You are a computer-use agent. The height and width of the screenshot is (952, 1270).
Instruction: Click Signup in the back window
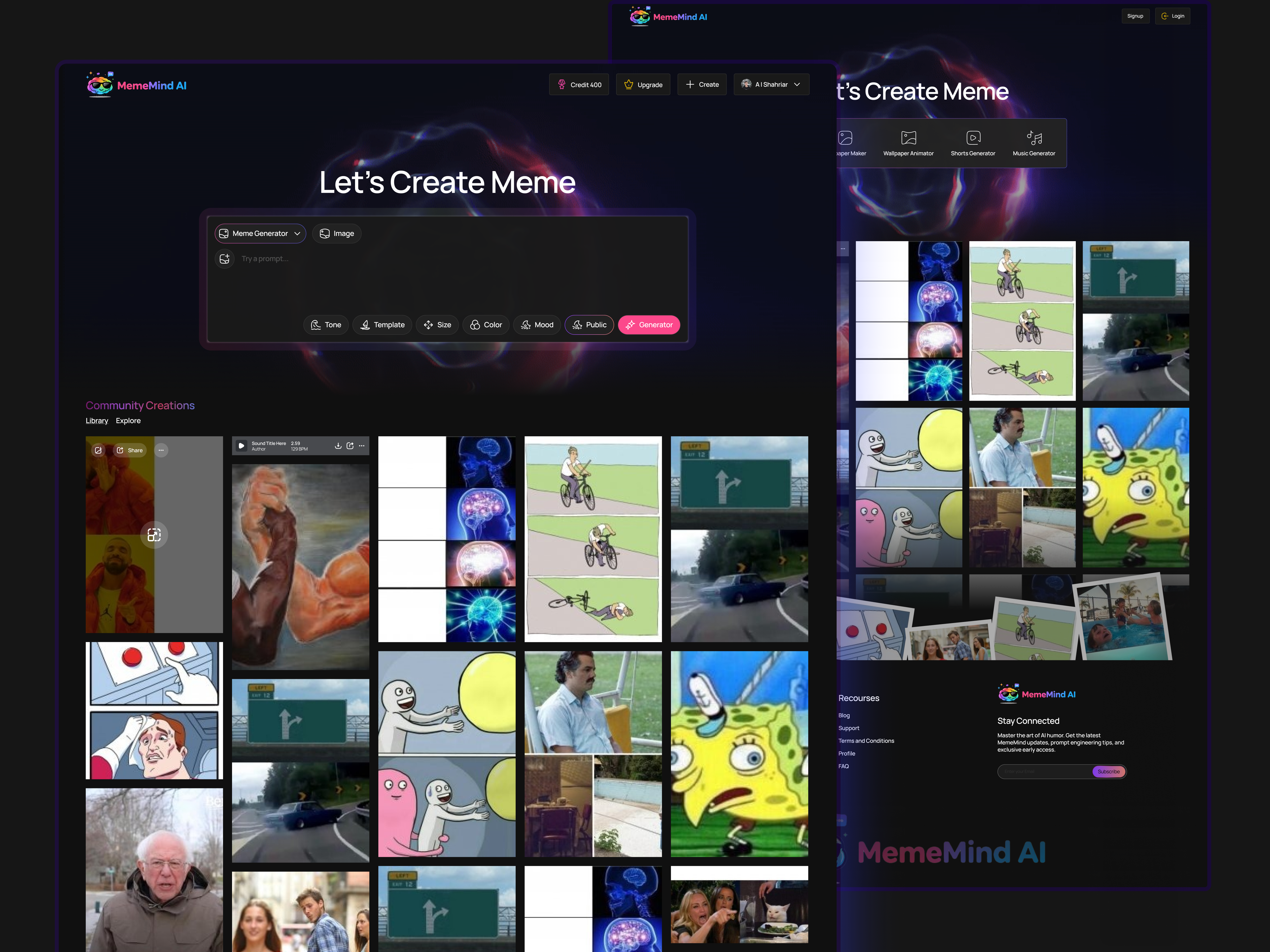(1135, 16)
